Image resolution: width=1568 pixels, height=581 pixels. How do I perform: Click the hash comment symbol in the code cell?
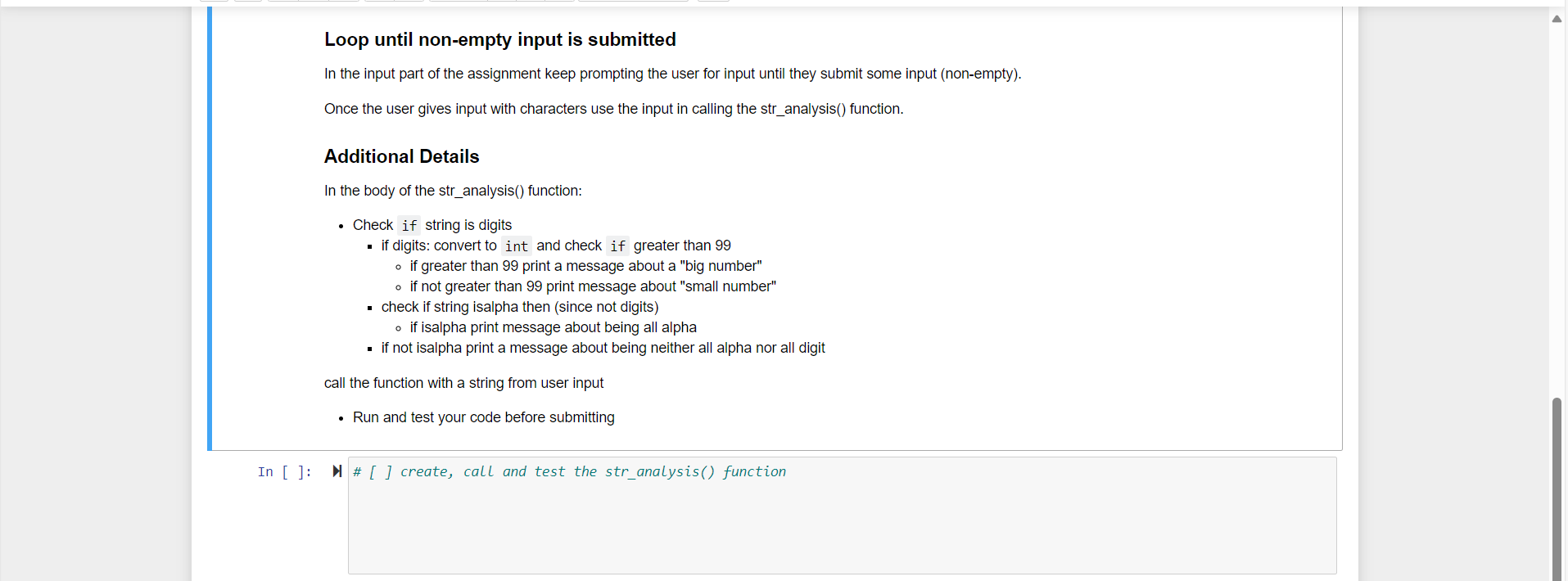click(358, 471)
